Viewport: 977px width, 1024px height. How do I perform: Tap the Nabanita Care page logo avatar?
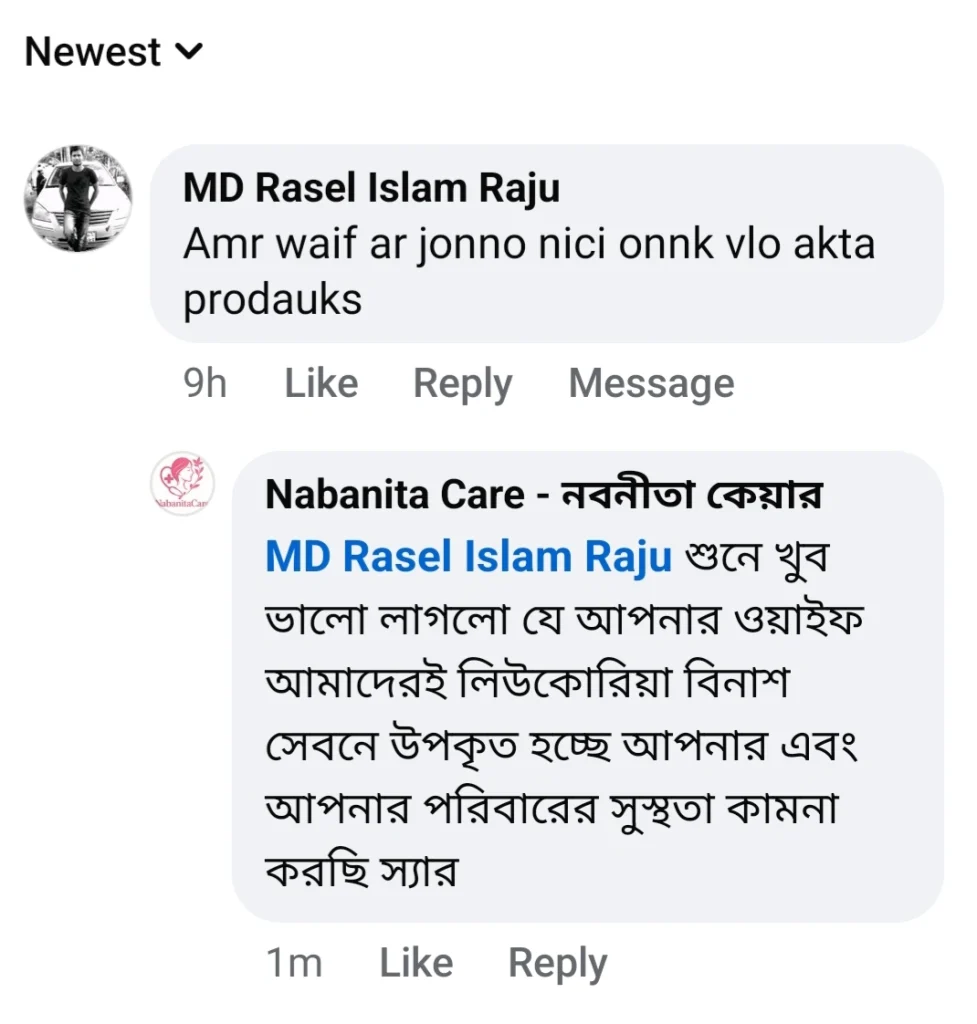(182, 485)
